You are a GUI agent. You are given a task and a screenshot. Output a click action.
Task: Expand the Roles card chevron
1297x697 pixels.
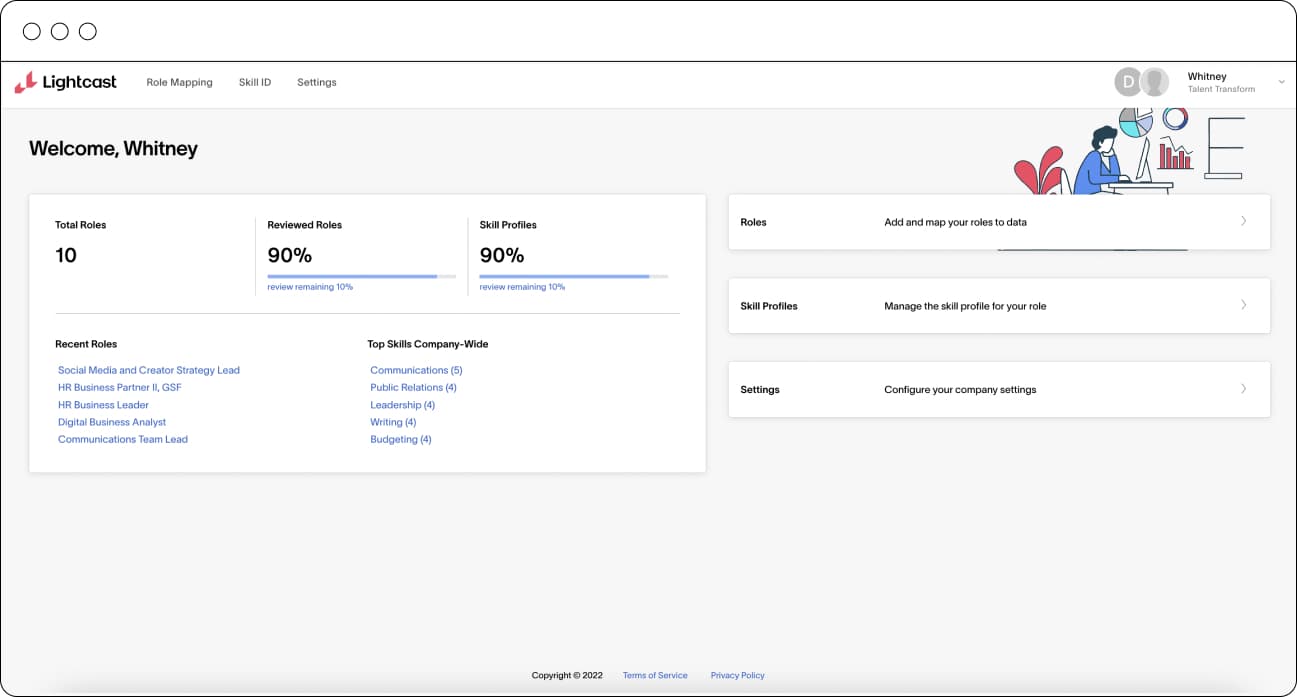pos(1243,221)
